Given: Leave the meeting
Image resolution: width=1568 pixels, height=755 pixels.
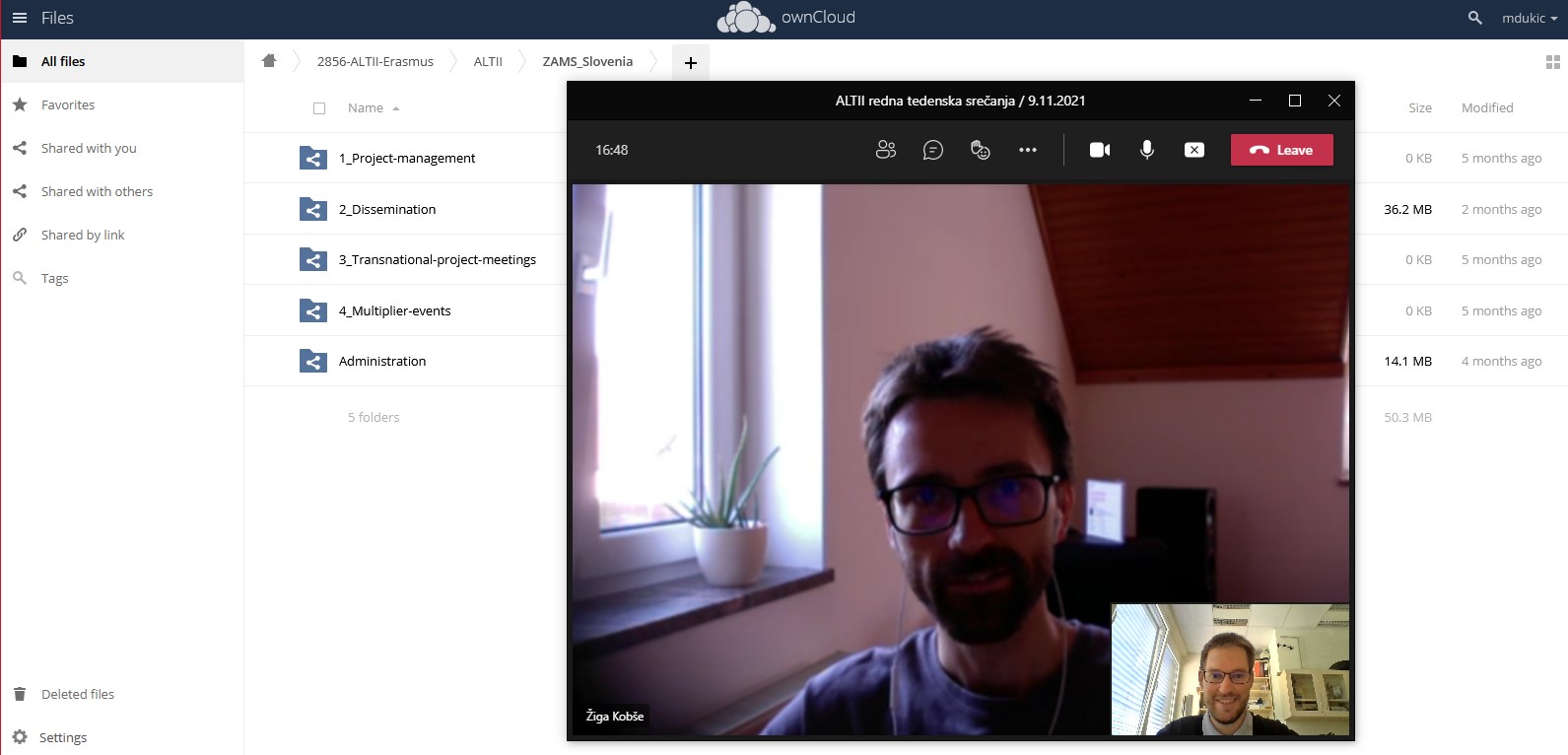Looking at the screenshot, I should 1281,150.
